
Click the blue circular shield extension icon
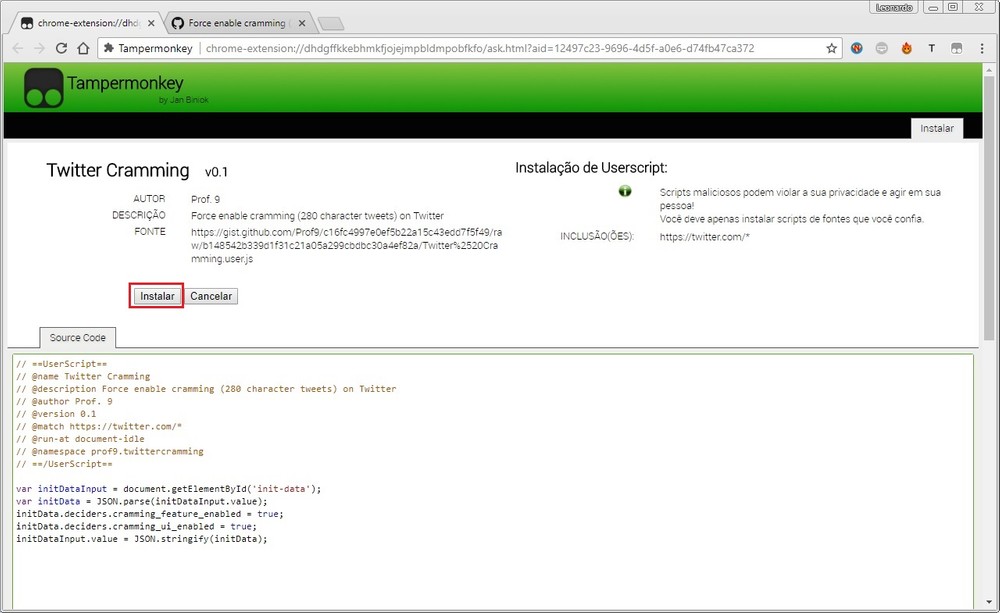[x=857, y=48]
